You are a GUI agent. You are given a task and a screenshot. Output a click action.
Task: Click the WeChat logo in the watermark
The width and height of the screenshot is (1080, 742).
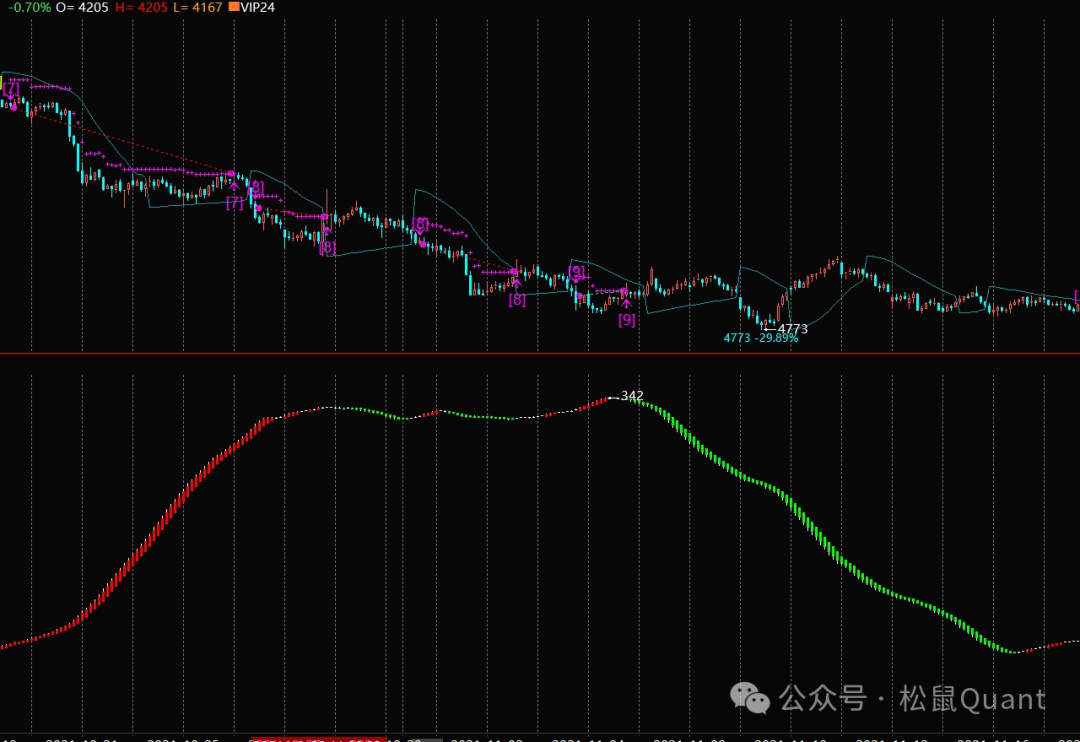[x=751, y=697]
